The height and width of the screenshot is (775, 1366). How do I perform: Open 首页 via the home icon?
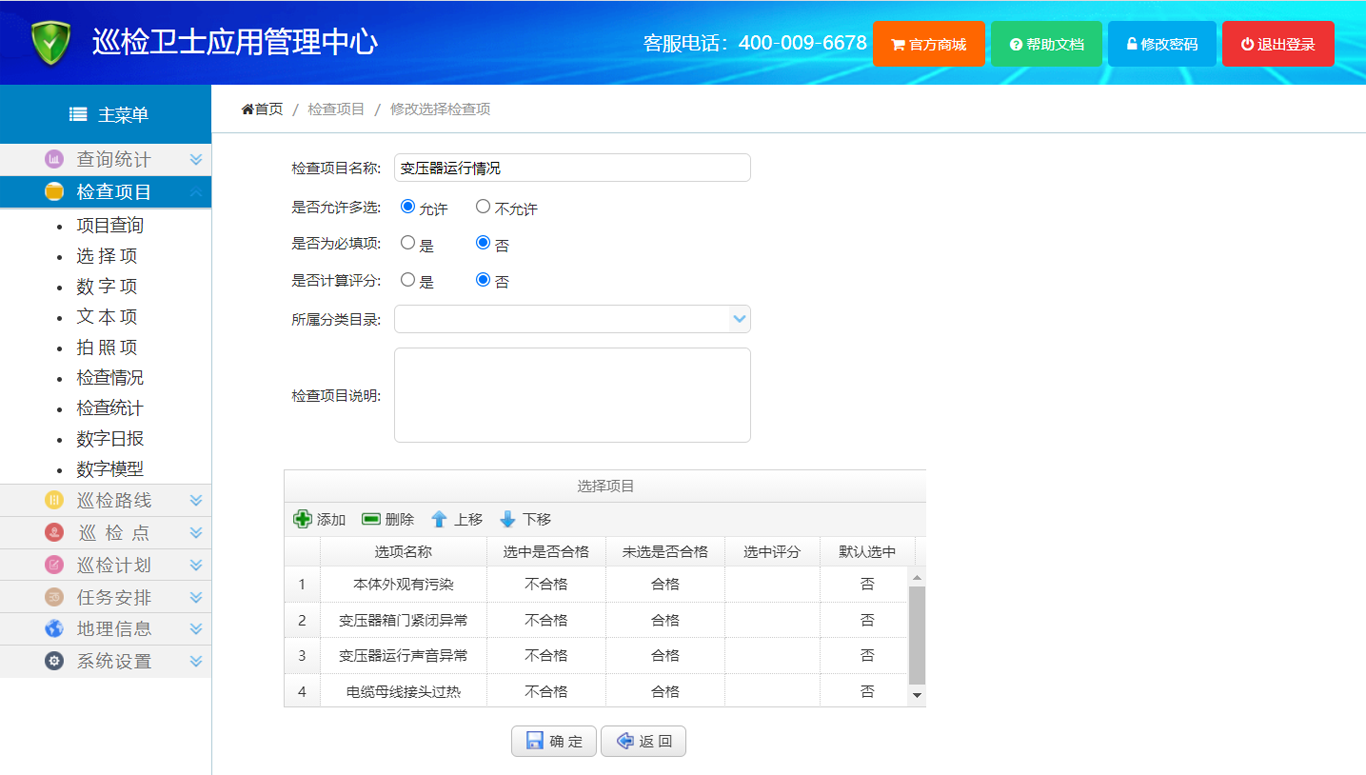(x=248, y=109)
